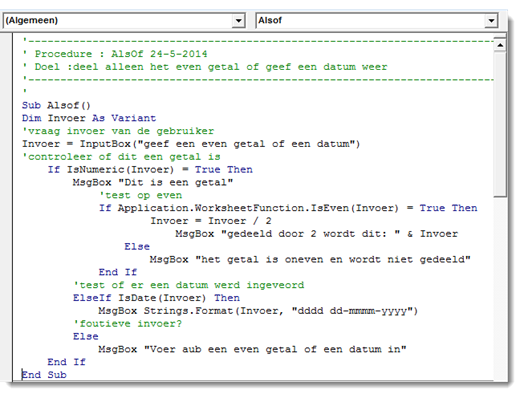Click the scroll up arrow of code pane
The height and width of the screenshot is (394, 520).
pos(500,45)
